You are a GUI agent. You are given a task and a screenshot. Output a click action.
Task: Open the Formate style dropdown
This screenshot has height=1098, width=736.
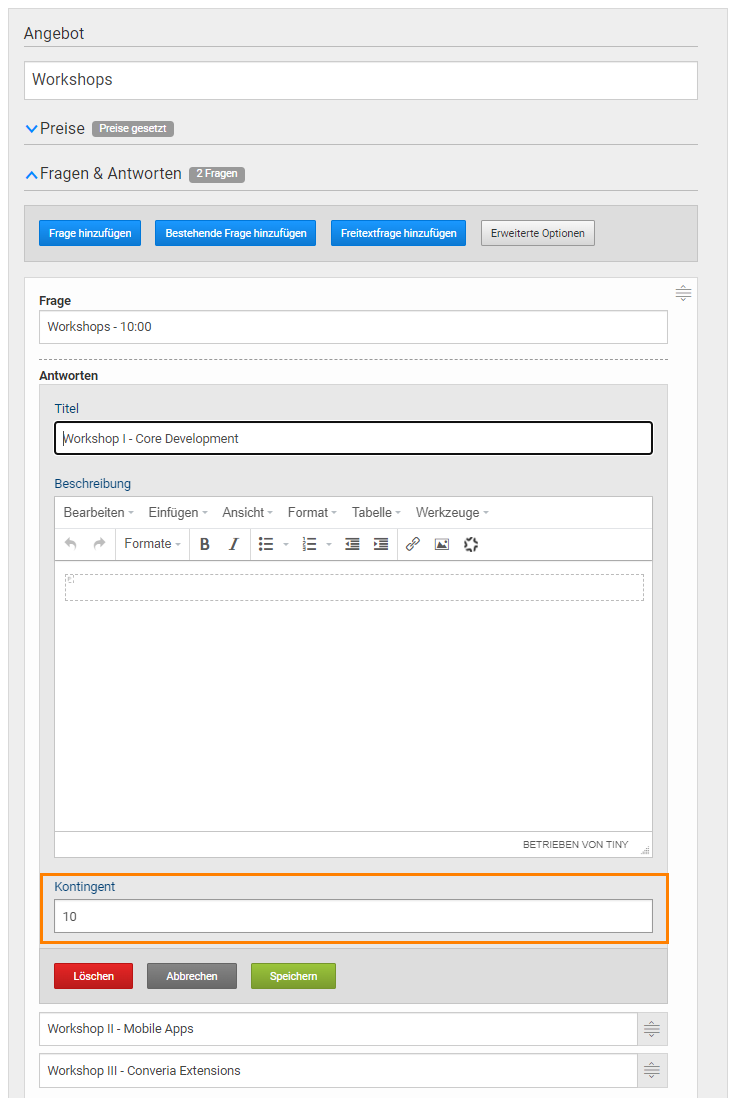(152, 544)
